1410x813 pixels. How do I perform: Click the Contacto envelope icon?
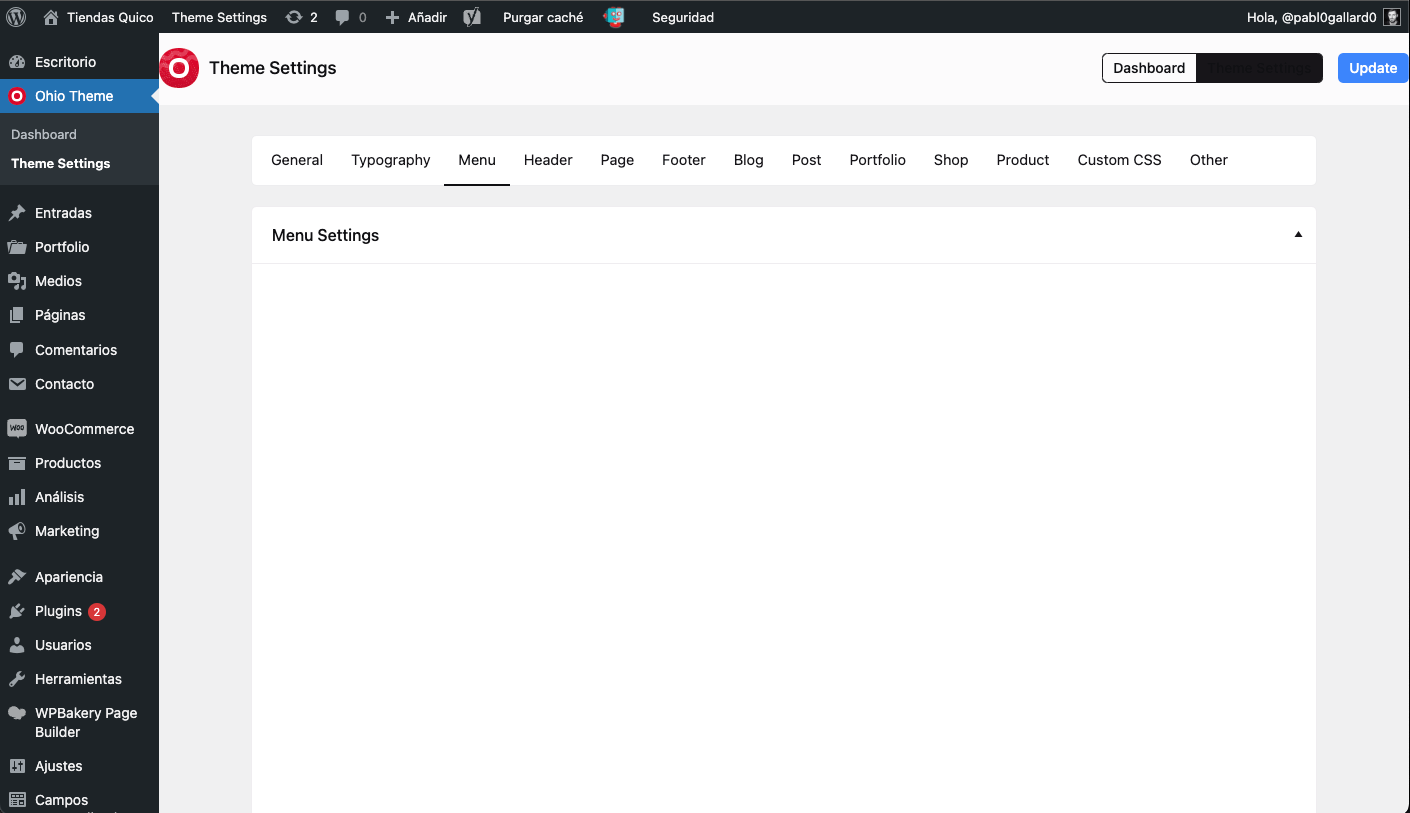(x=17, y=384)
